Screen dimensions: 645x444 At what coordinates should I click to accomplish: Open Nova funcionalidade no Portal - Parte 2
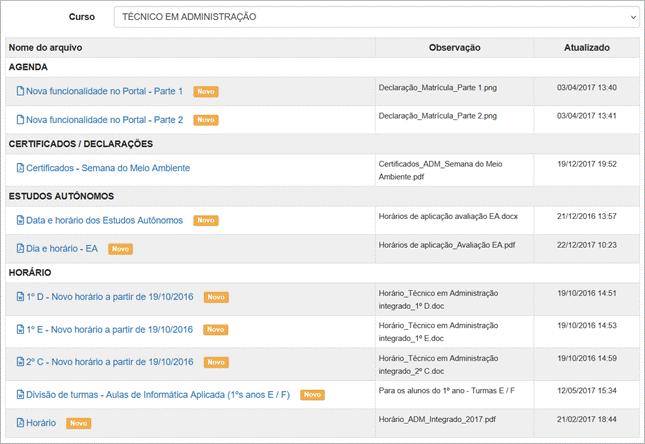[104, 120]
